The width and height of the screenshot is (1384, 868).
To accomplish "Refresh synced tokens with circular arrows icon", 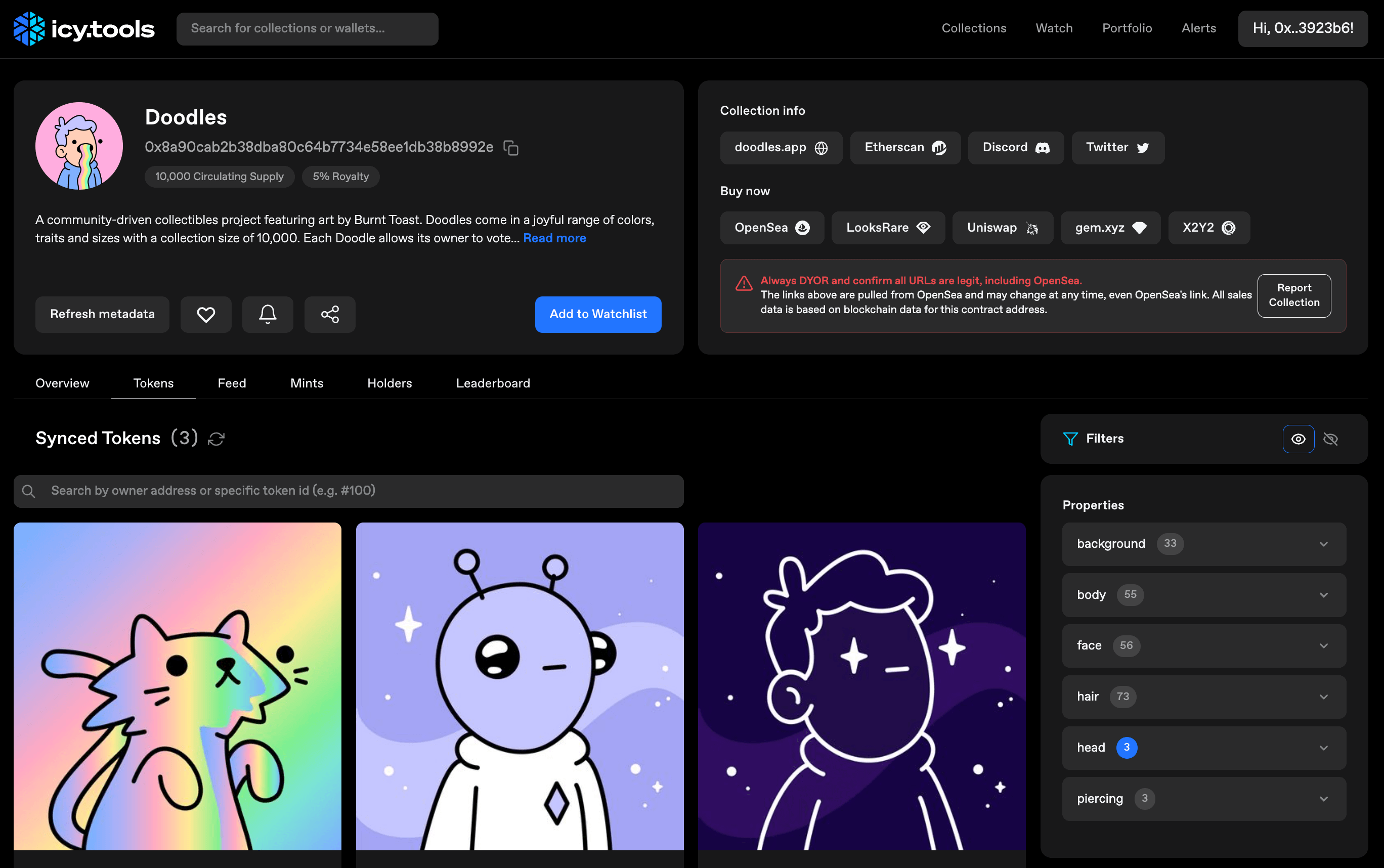I will 217,439.
